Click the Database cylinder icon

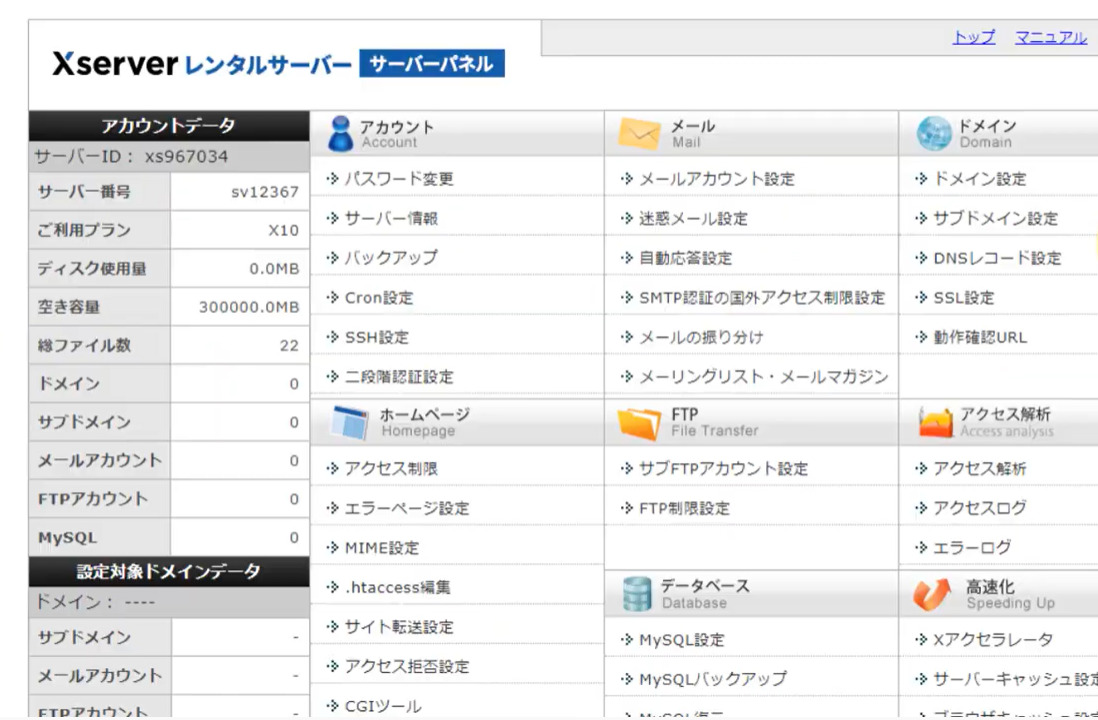click(x=637, y=594)
